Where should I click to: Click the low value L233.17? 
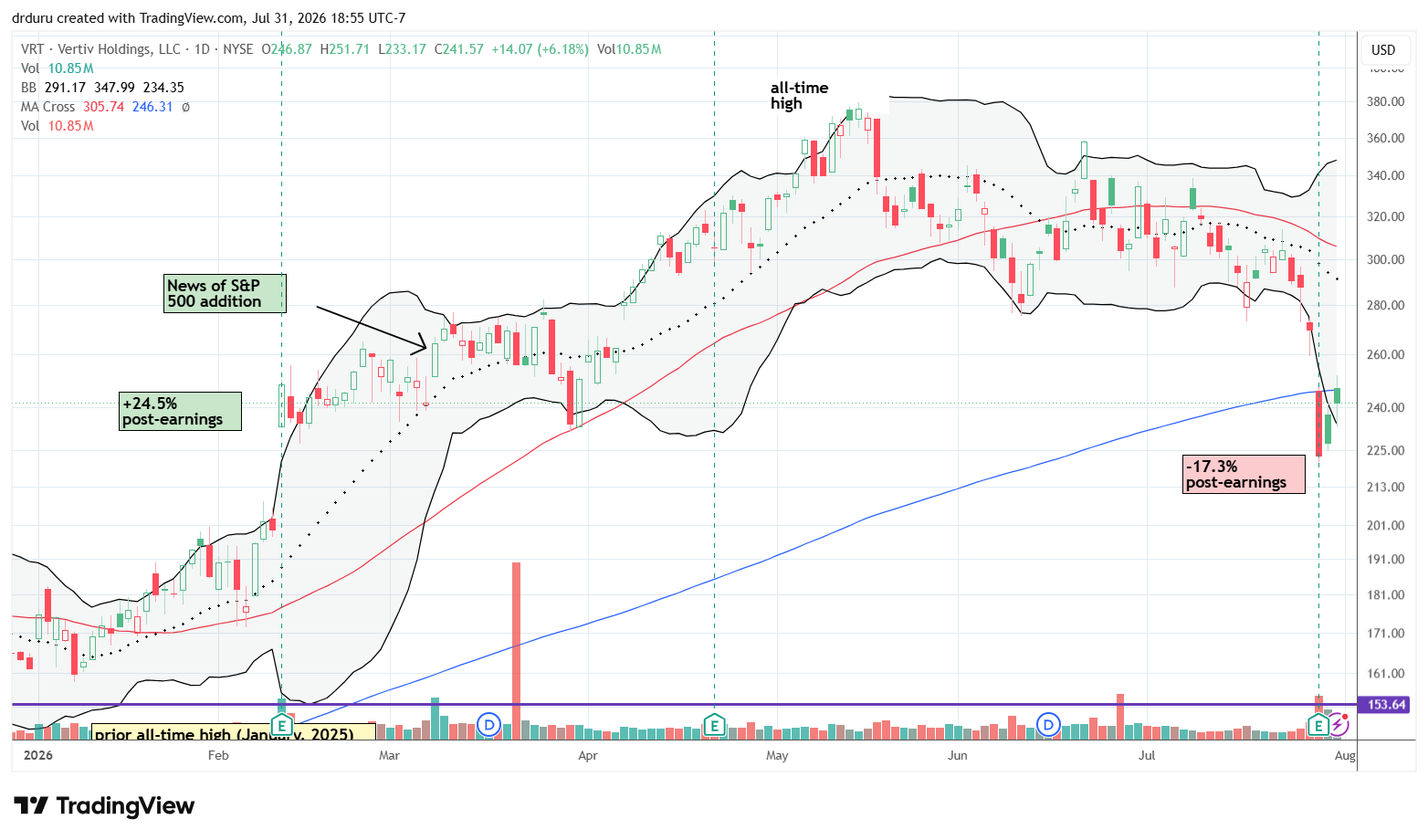point(401,49)
